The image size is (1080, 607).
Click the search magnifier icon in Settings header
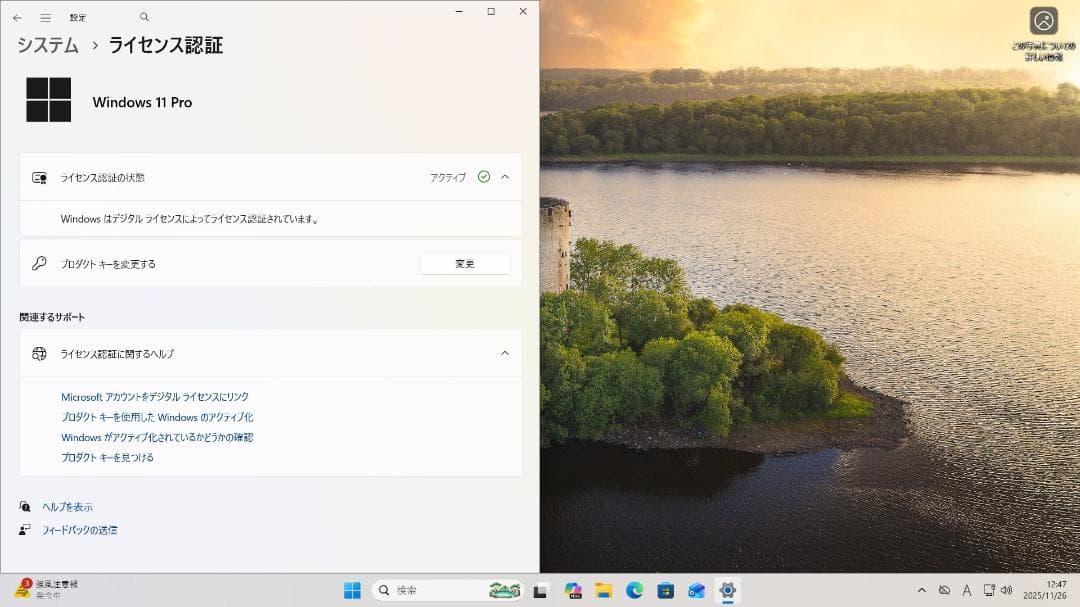(144, 17)
